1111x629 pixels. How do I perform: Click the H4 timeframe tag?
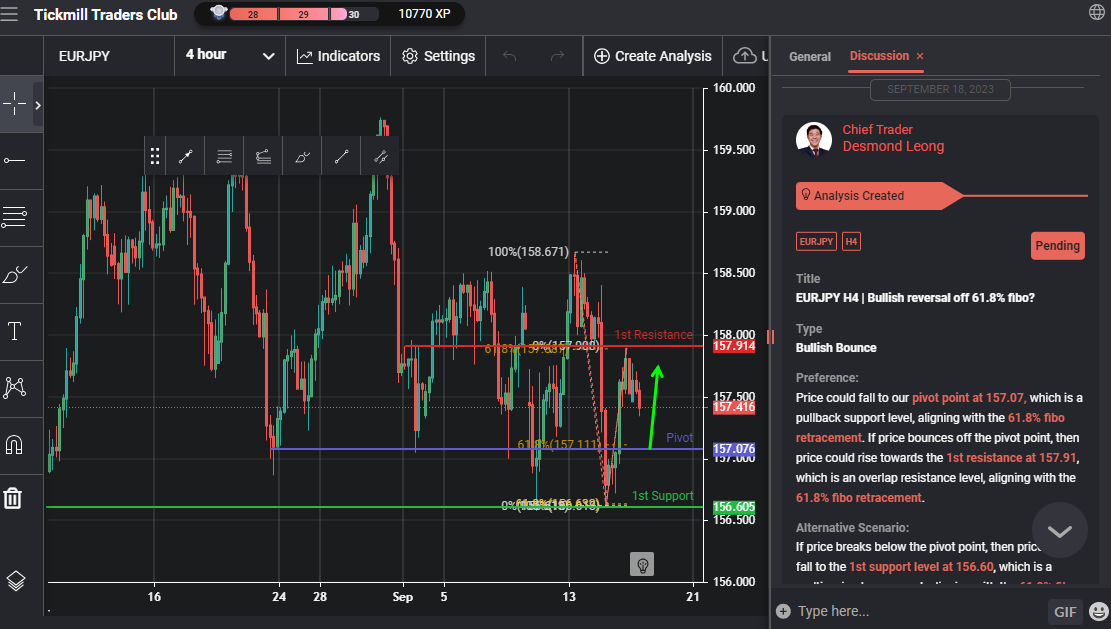point(851,242)
